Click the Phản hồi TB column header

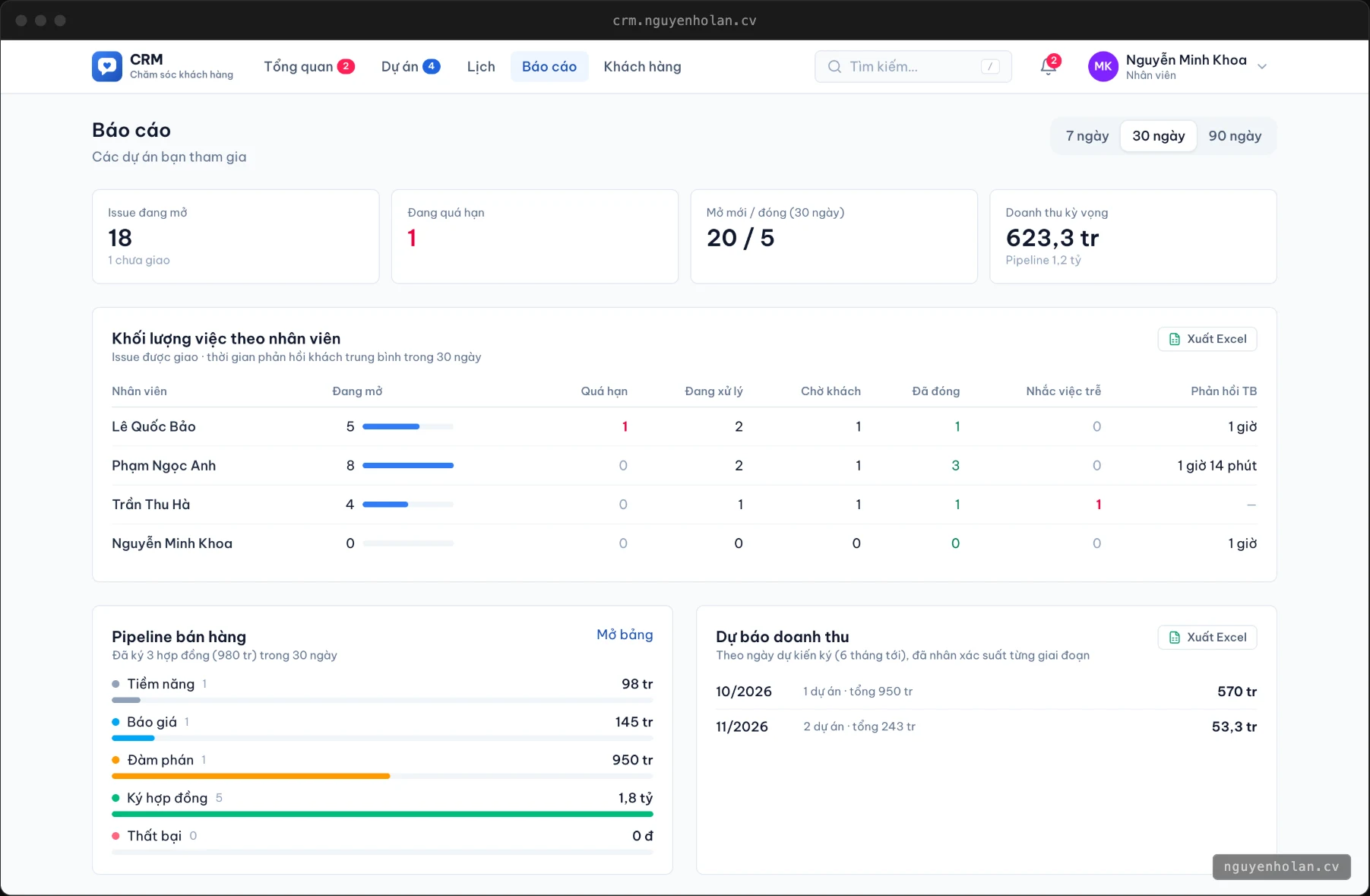pyautogui.click(x=1223, y=391)
